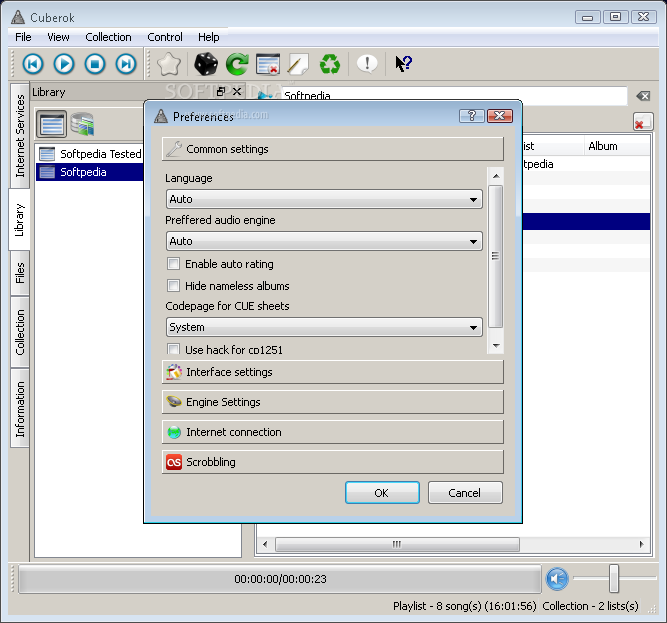Select the playlist view icon in Library panel
This screenshot has width=667, height=623.
[51, 124]
